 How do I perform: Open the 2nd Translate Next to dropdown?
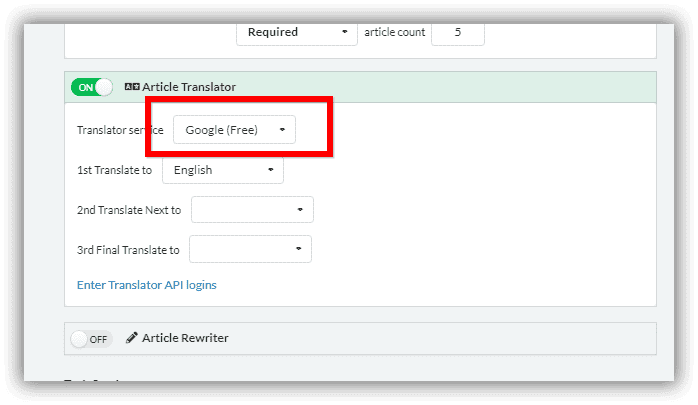[252, 209]
